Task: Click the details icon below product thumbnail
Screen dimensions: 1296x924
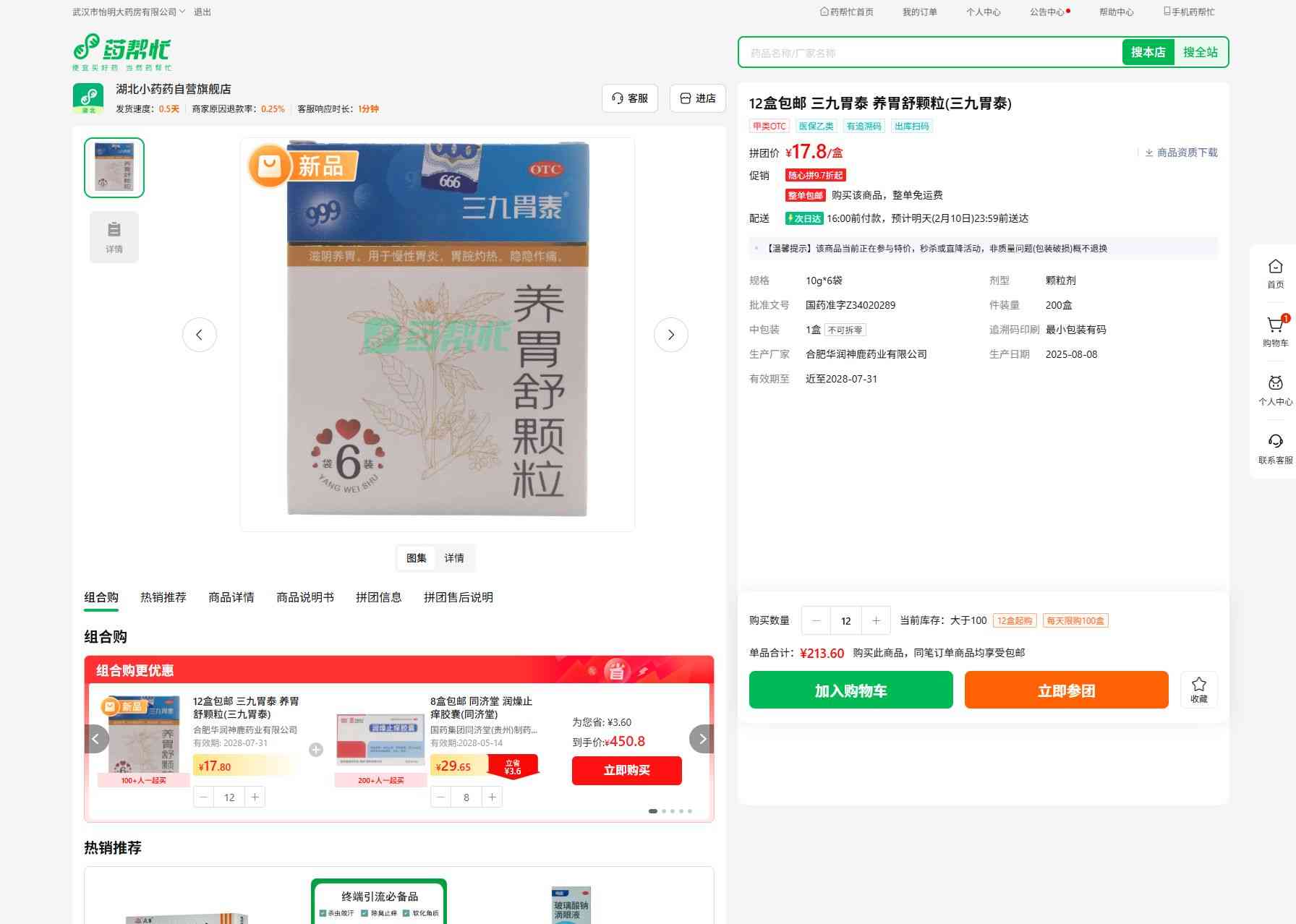Action: click(114, 236)
